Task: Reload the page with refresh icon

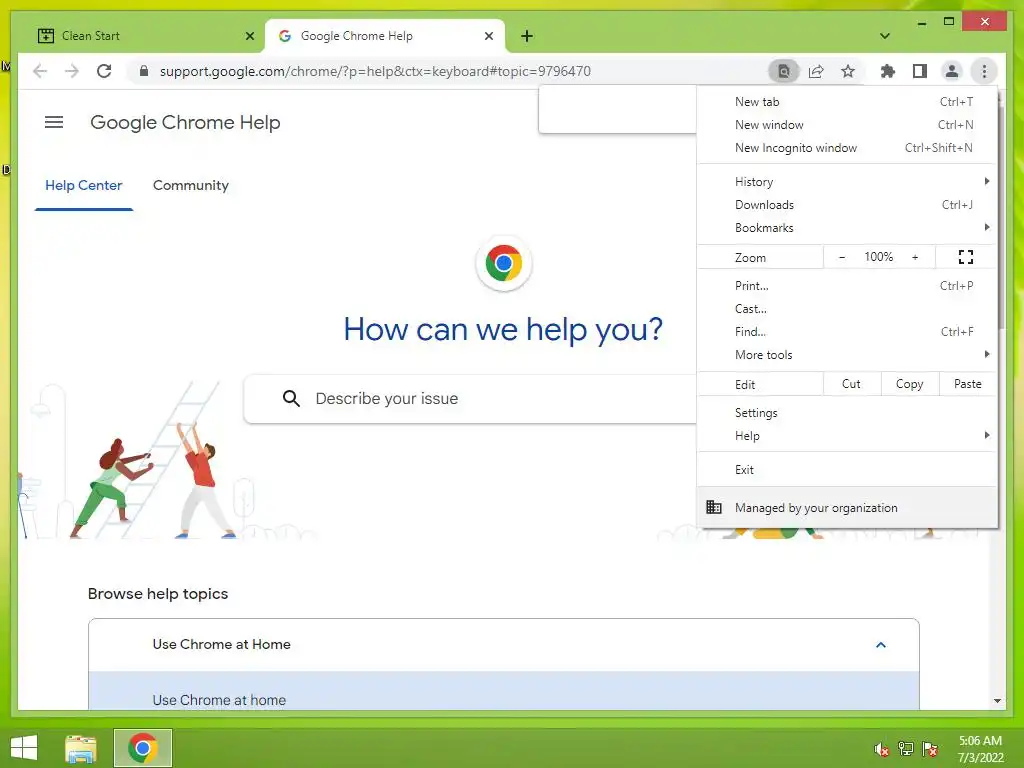Action: click(104, 71)
